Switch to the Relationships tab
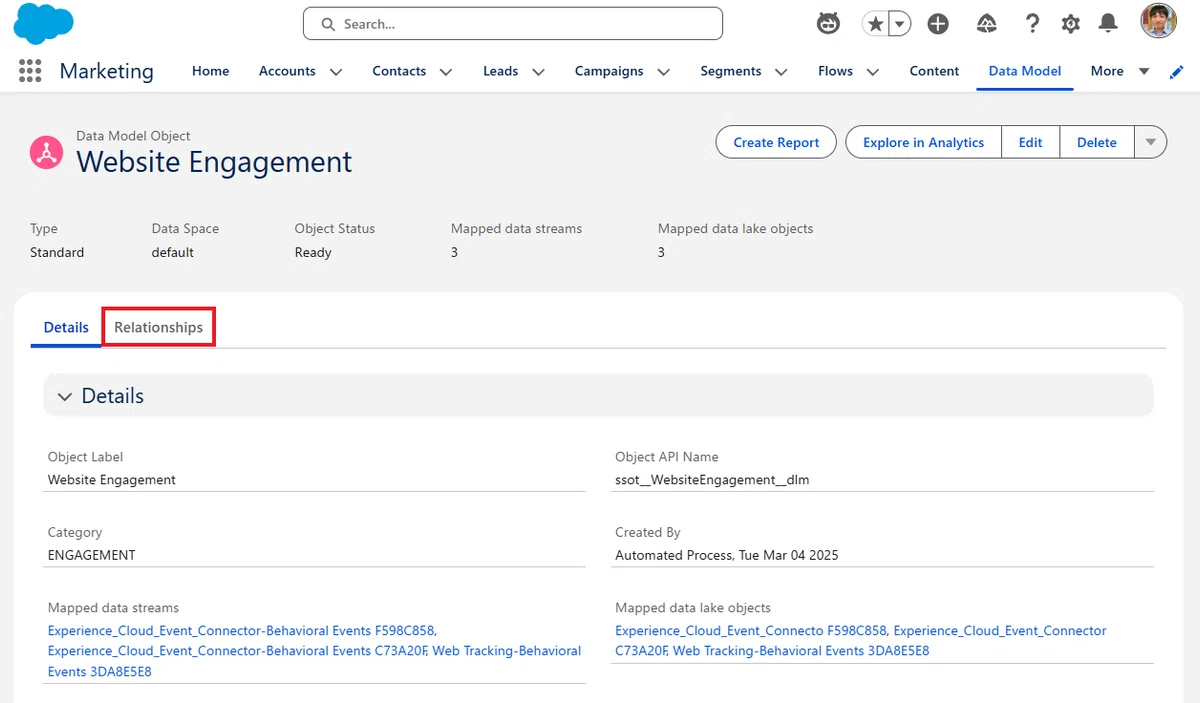This screenshot has height=703, width=1200. 158,327
